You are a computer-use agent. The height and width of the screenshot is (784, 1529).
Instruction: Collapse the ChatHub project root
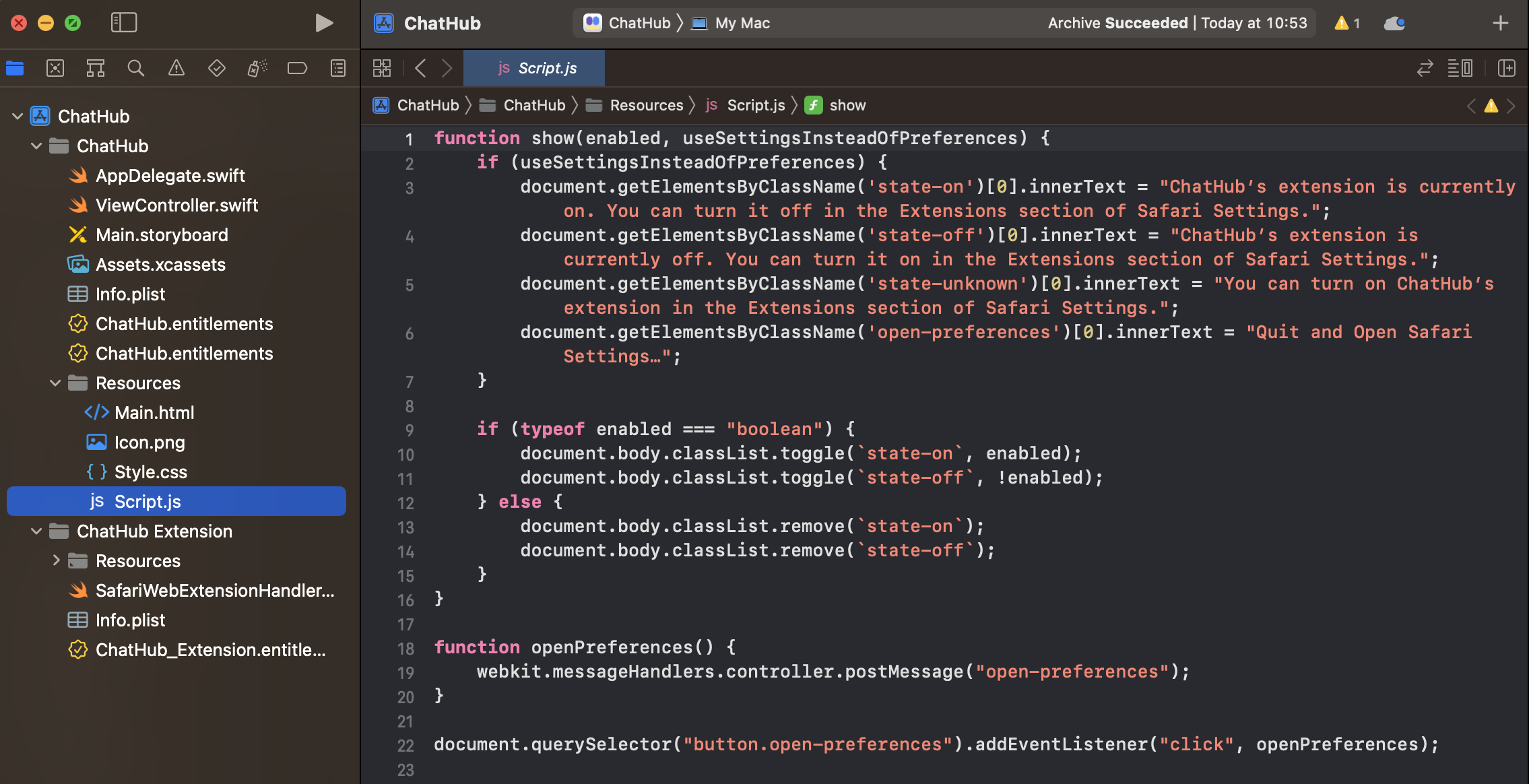tap(18, 117)
